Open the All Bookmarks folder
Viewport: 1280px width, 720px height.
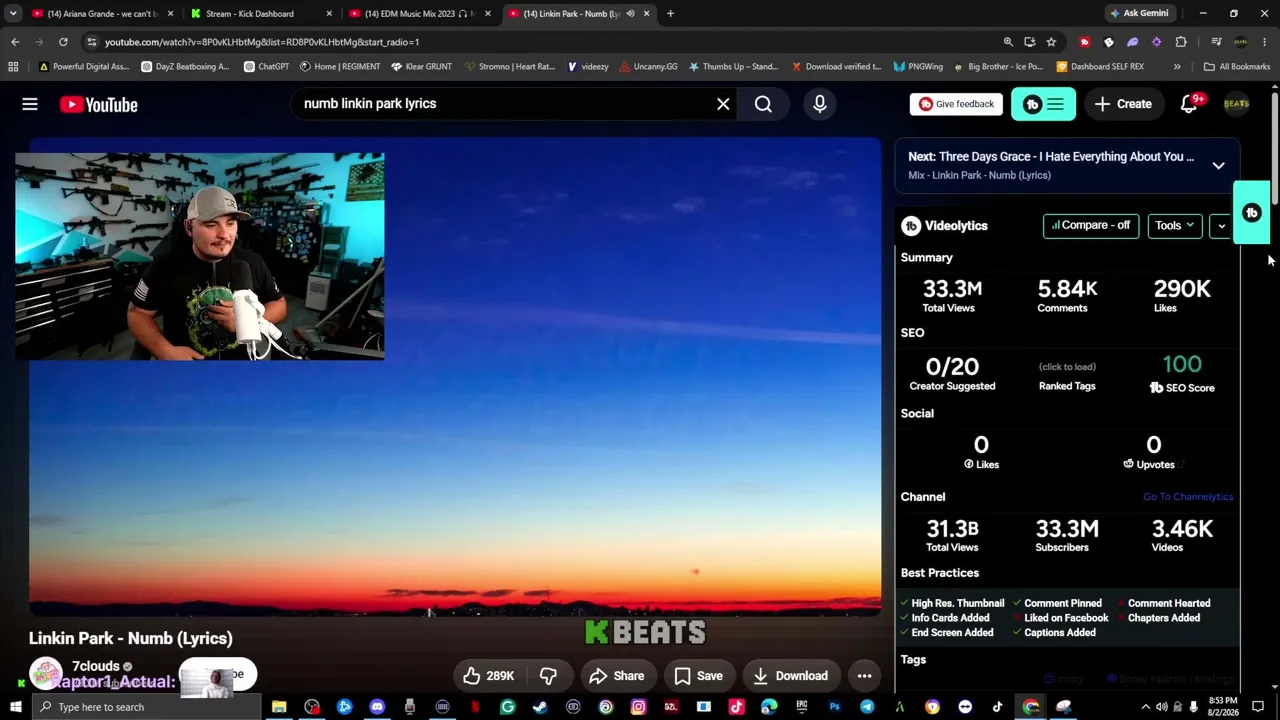tap(1237, 67)
